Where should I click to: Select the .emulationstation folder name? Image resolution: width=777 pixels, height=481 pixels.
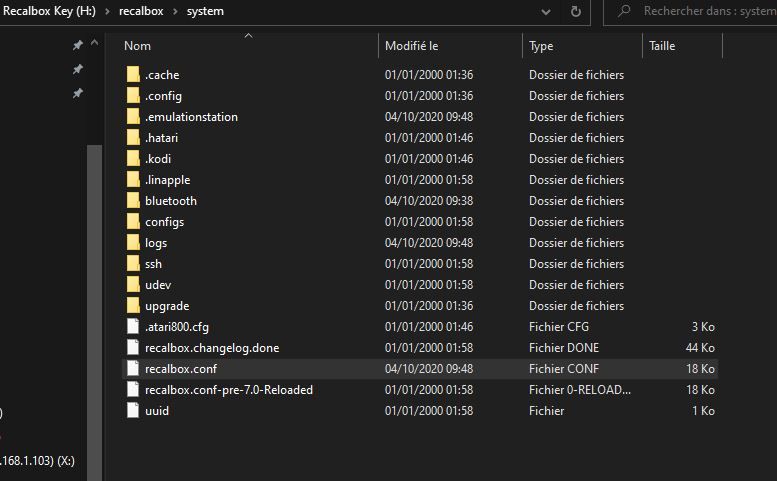pyautogui.click(x=191, y=117)
